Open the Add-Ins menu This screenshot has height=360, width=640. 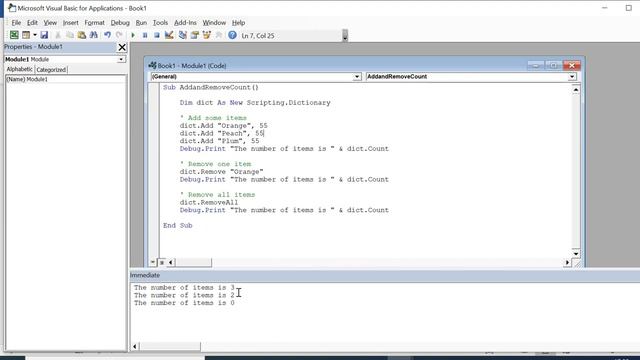pos(185,22)
